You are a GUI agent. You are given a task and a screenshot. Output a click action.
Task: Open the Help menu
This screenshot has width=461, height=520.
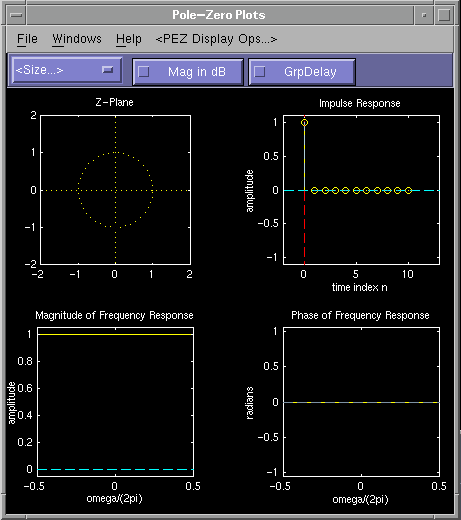pos(129,40)
